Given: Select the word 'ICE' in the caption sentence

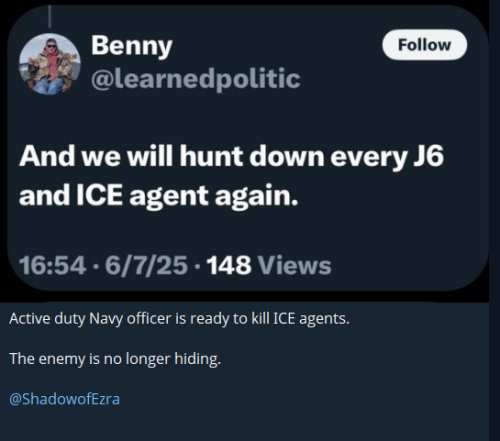Looking at the screenshot, I should tap(284, 319).
